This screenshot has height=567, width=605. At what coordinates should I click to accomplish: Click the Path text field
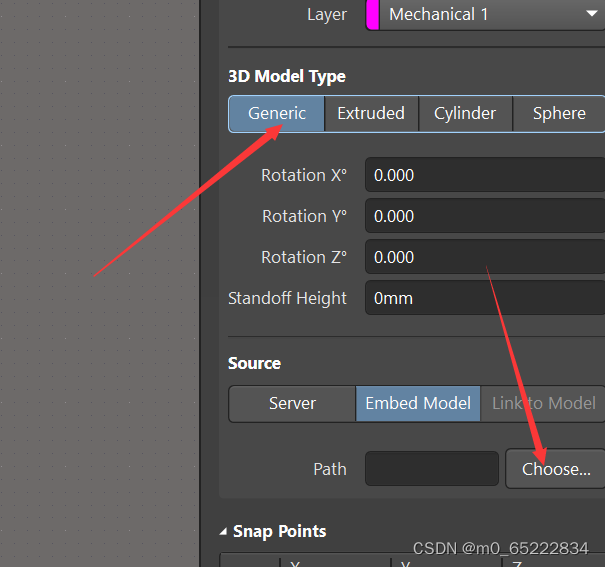(x=432, y=469)
